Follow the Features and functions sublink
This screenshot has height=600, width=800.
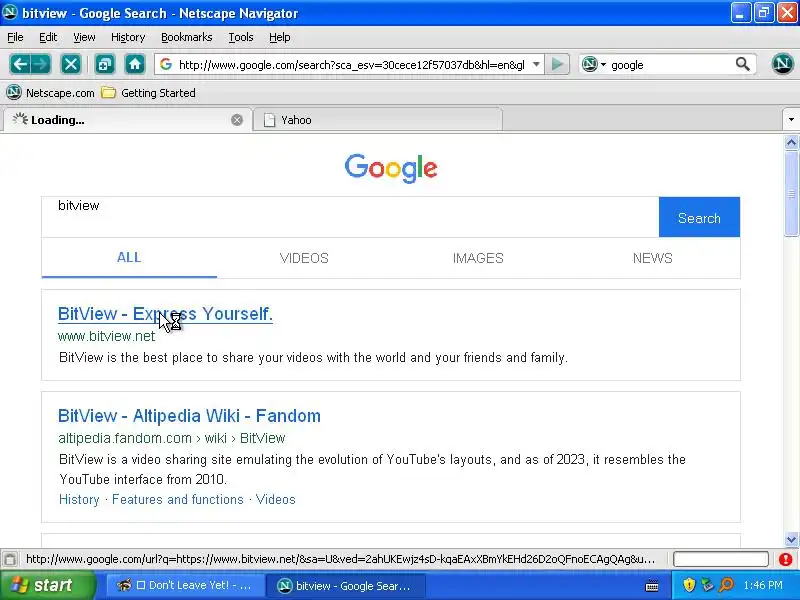pos(178,499)
